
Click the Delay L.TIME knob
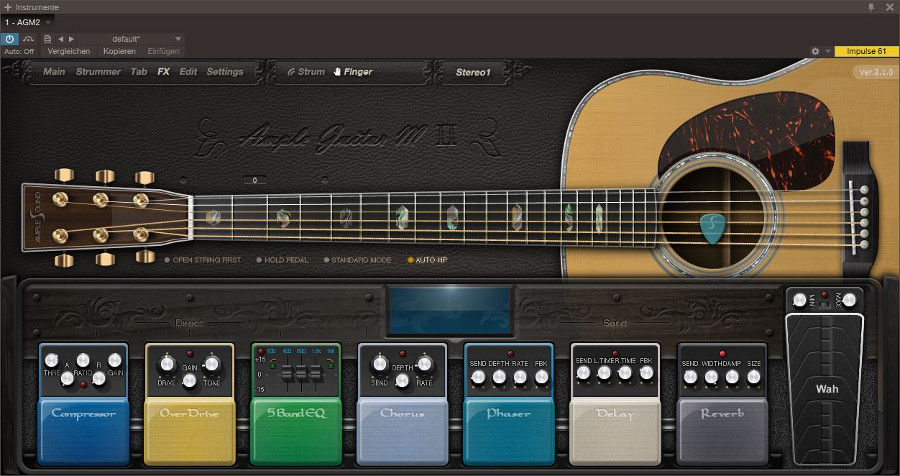[604, 373]
